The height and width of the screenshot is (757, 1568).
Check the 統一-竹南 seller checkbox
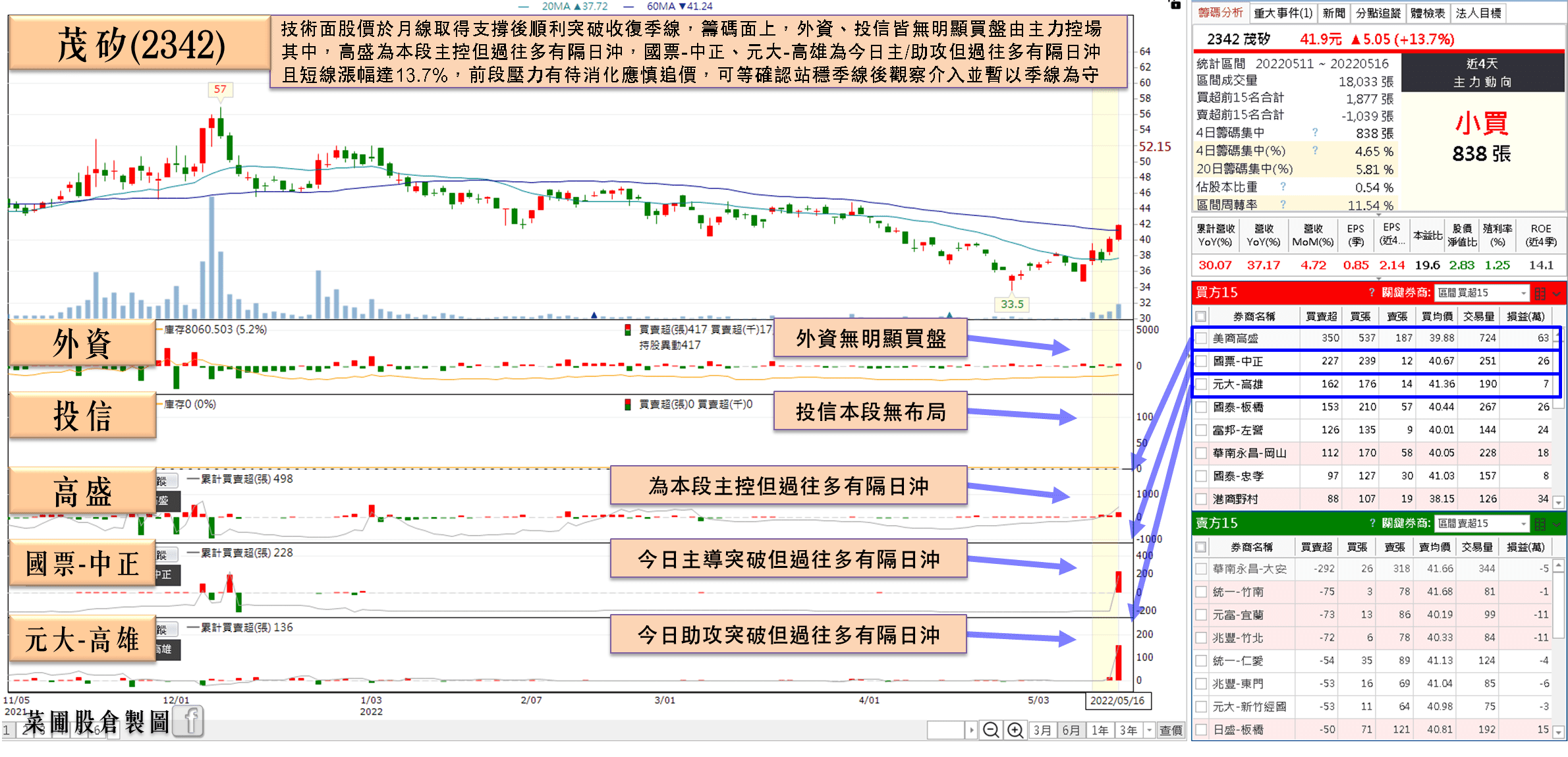pyautogui.click(x=1202, y=592)
